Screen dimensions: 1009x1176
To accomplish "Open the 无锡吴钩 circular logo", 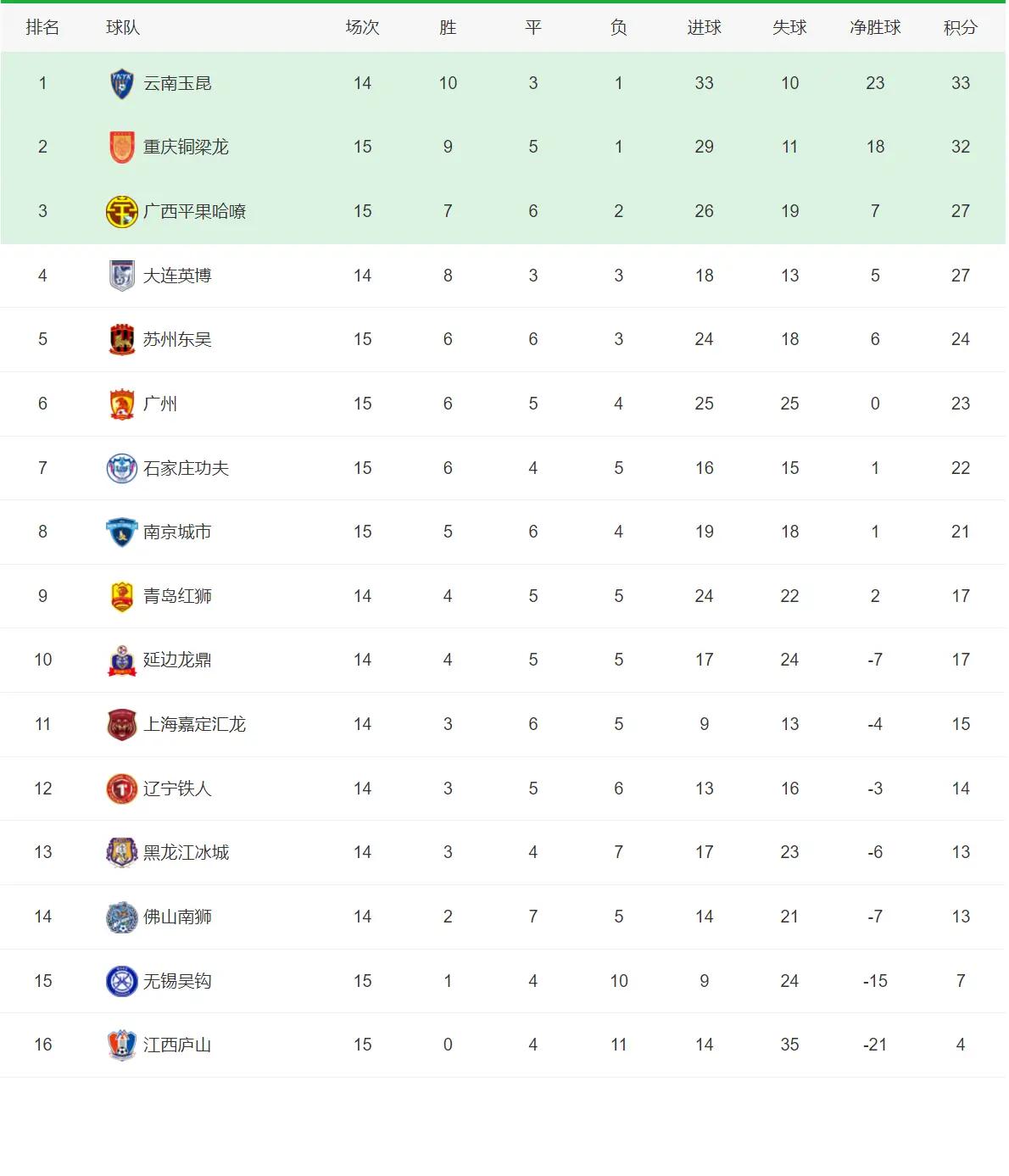I will [122, 981].
